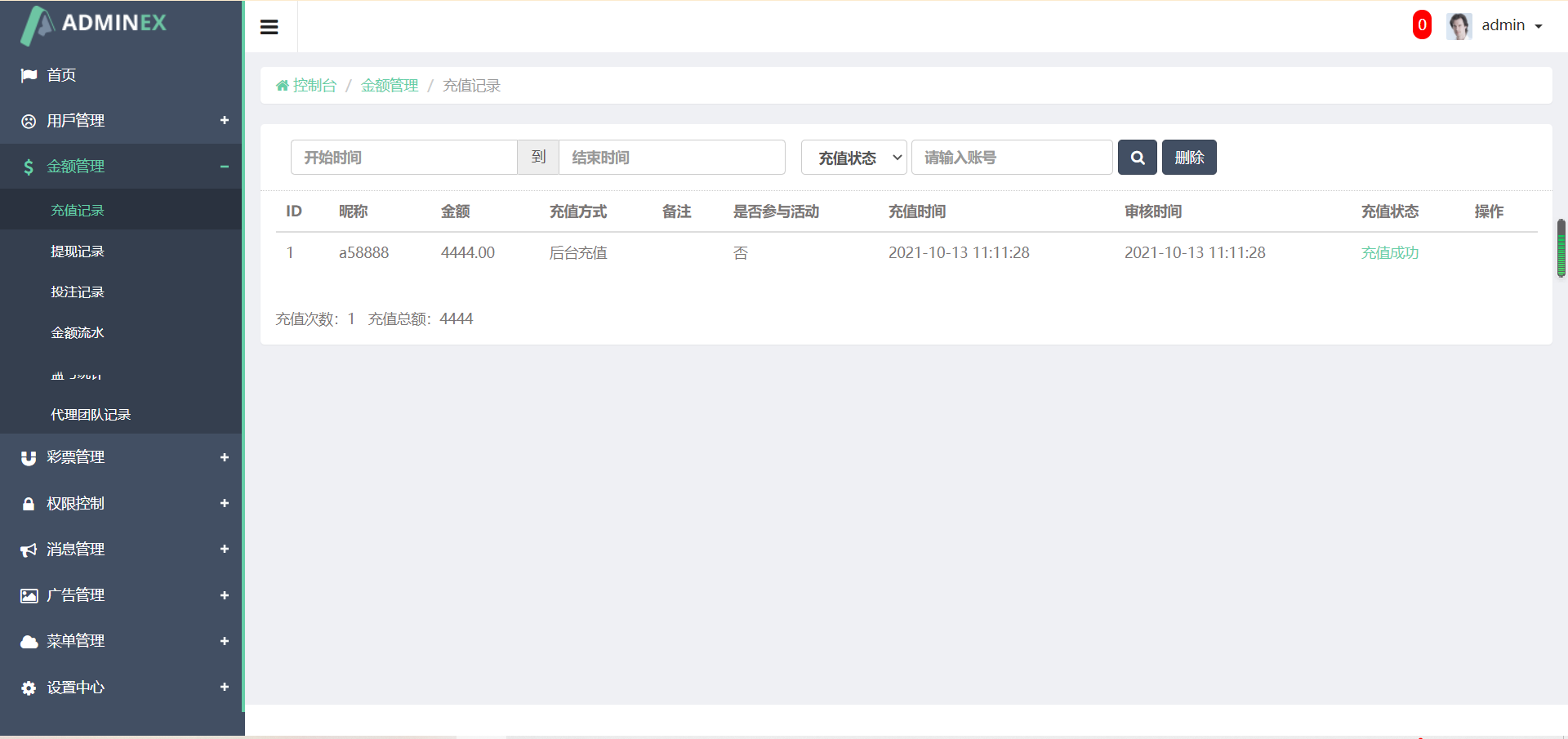Open the 充值状态 dropdown filter

click(853, 158)
